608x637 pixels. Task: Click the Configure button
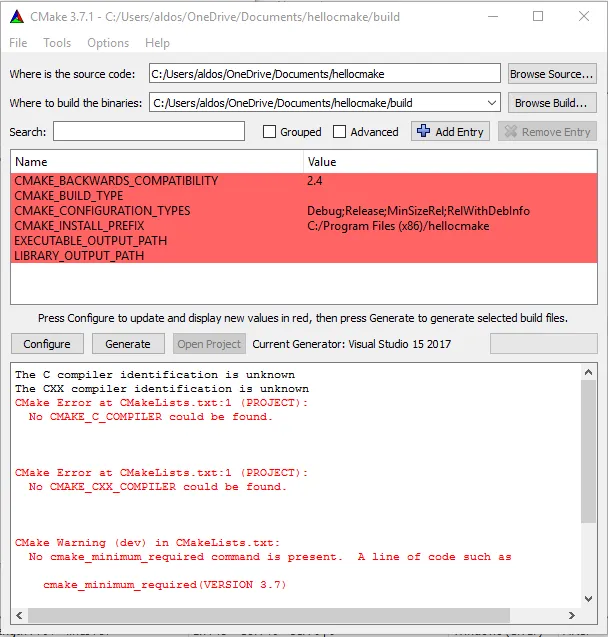47,344
